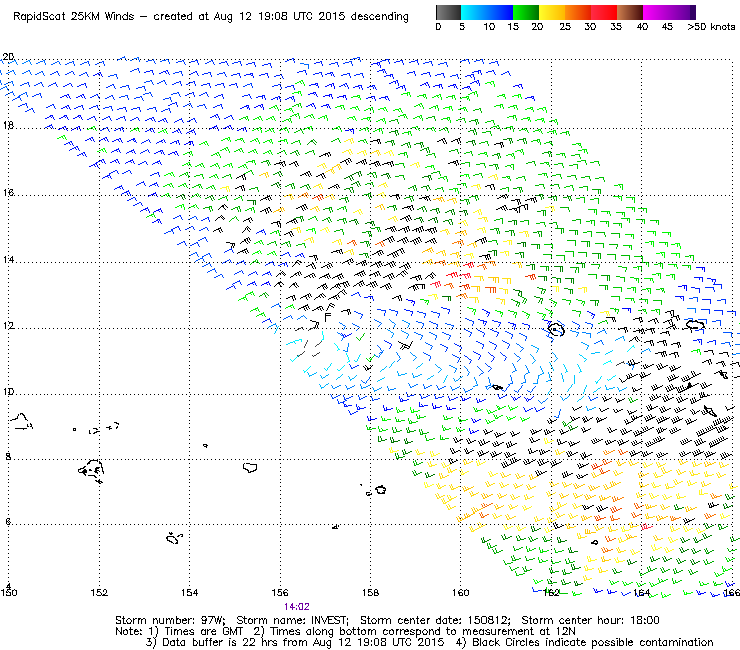Click the island outline at far left near 9N

(22, 422)
